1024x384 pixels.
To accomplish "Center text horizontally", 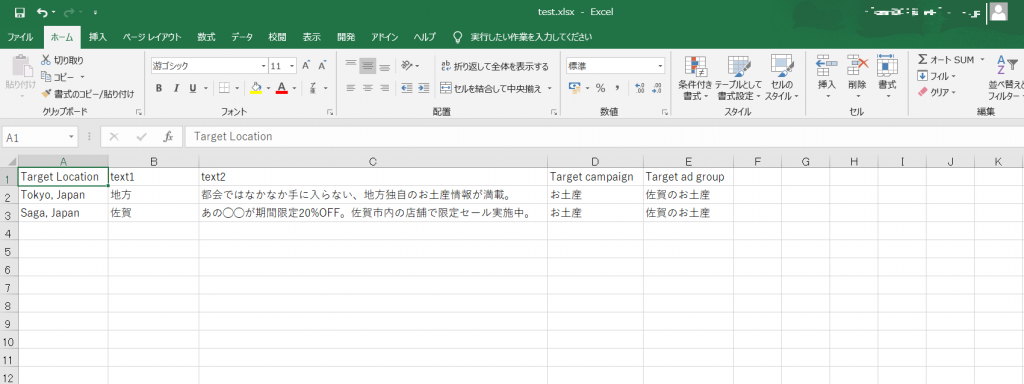I will (368, 88).
